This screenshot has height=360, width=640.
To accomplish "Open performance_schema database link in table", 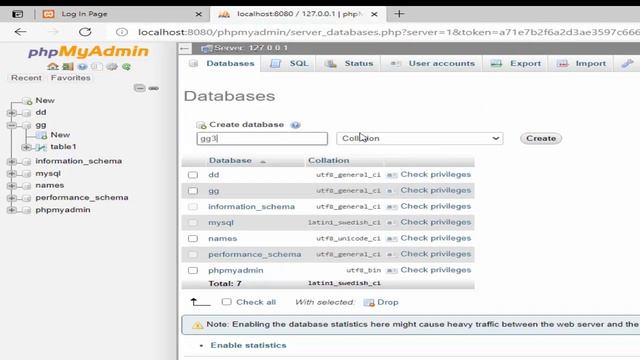I will 255,254.
